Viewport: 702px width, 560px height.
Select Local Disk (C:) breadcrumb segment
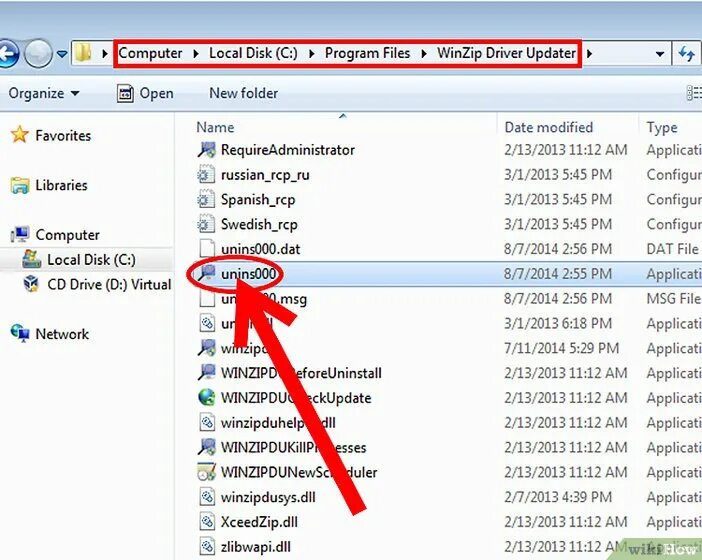[x=253, y=53]
